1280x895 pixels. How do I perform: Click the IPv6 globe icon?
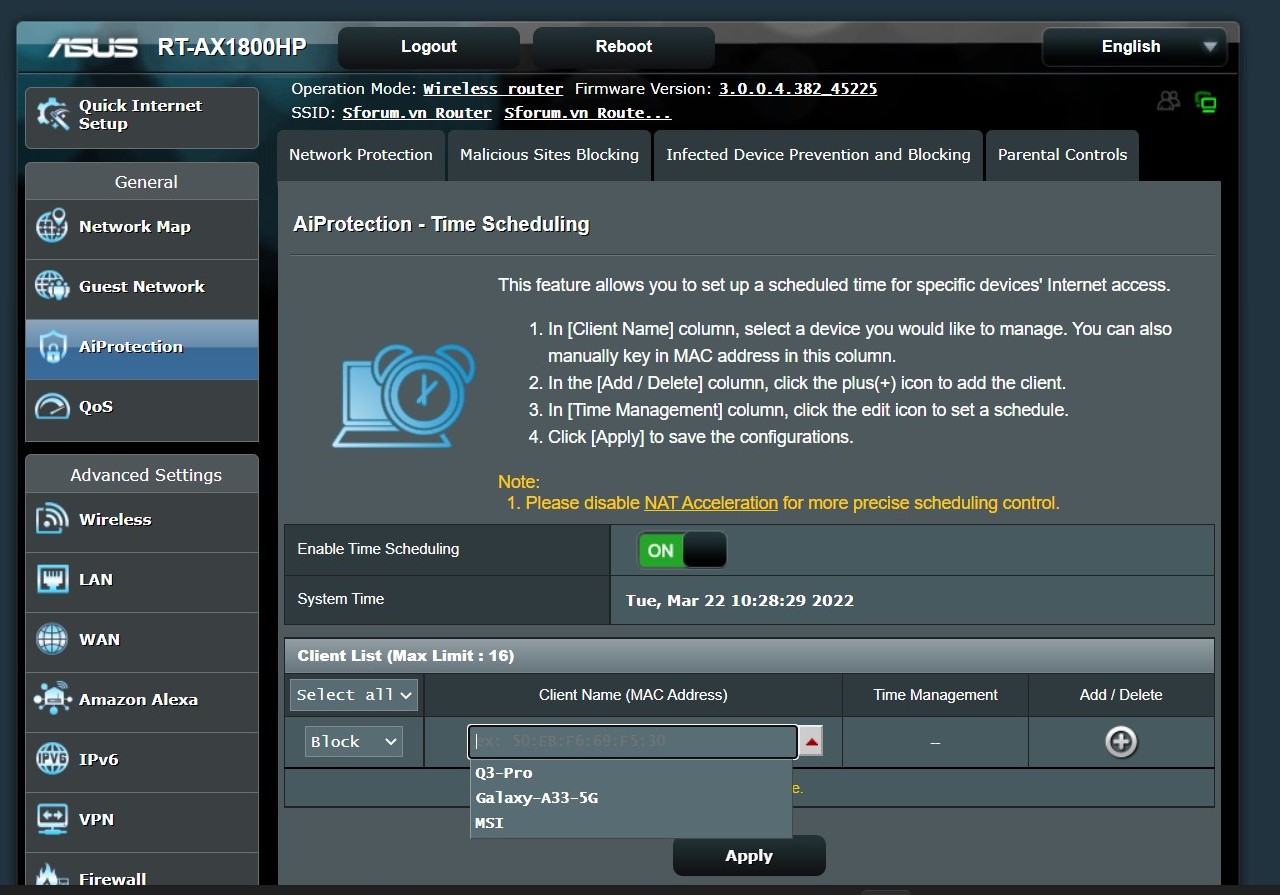[52, 760]
